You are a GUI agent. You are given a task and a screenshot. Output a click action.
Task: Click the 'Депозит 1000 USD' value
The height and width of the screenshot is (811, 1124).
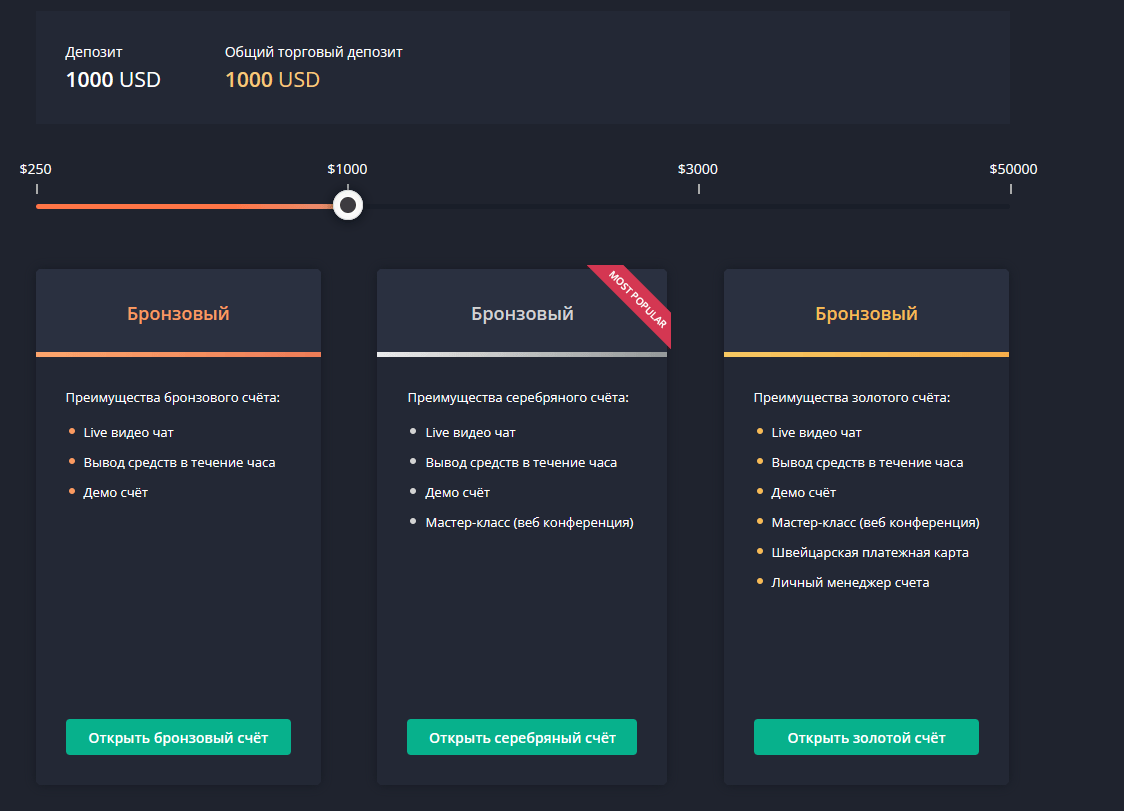coord(113,80)
